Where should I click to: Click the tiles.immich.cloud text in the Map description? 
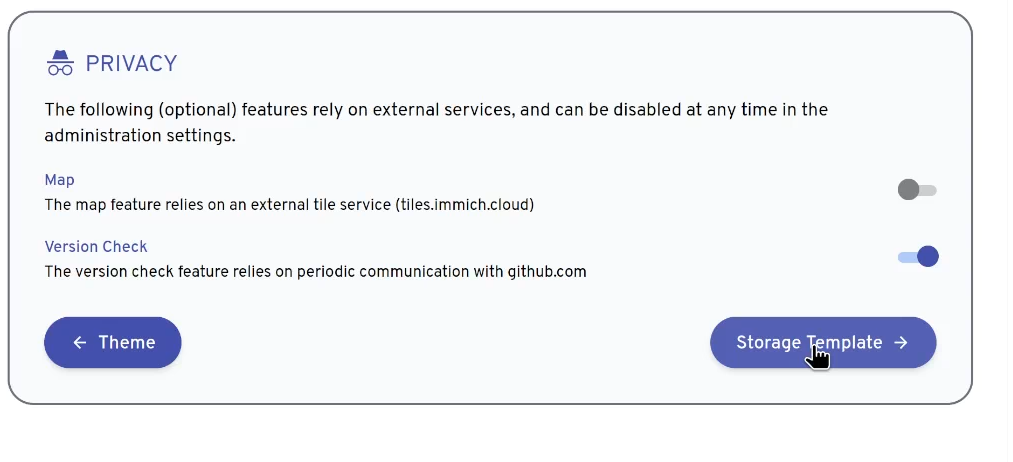pyautogui.click(x=465, y=205)
